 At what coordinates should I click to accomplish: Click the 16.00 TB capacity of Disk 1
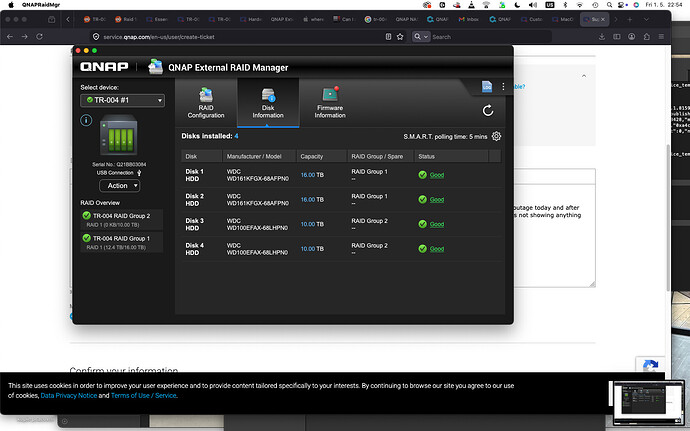[x=312, y=175]
